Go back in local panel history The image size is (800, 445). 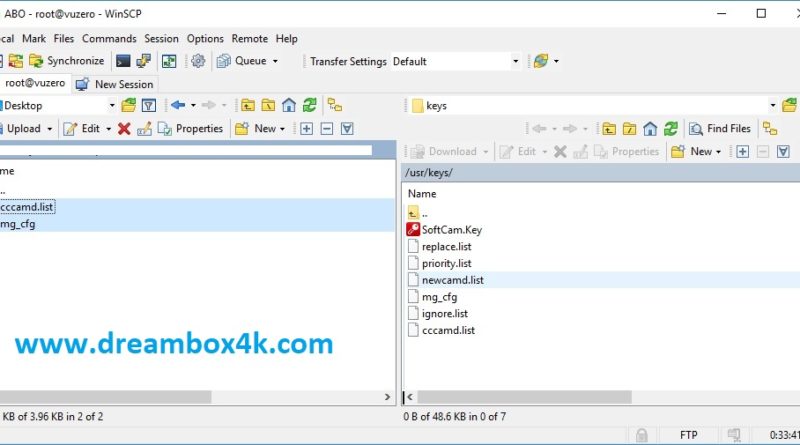(x=178, y=105)
